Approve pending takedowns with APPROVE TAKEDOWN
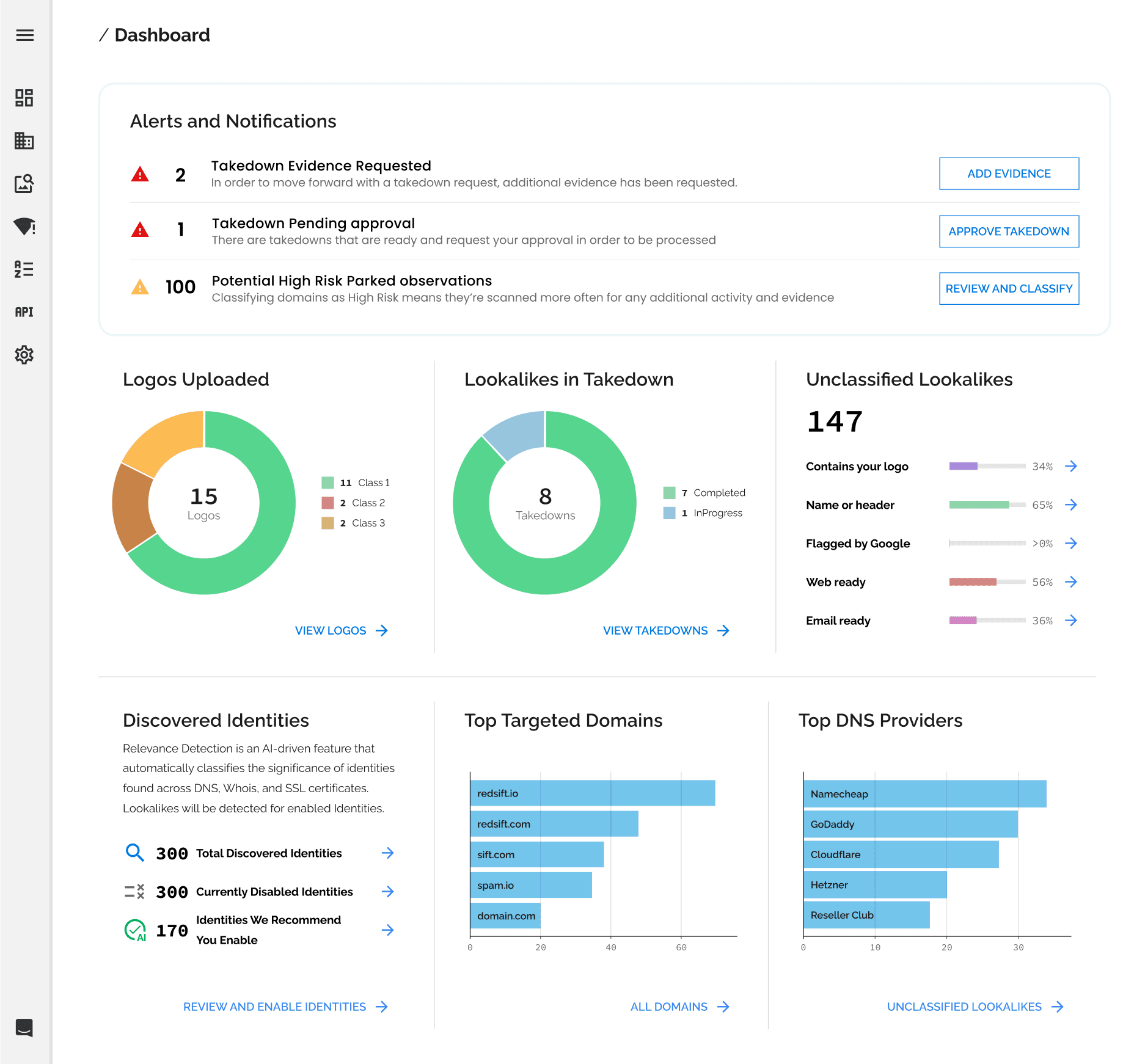The height and width of the screenshot is (1064, 1145). 1008,231
